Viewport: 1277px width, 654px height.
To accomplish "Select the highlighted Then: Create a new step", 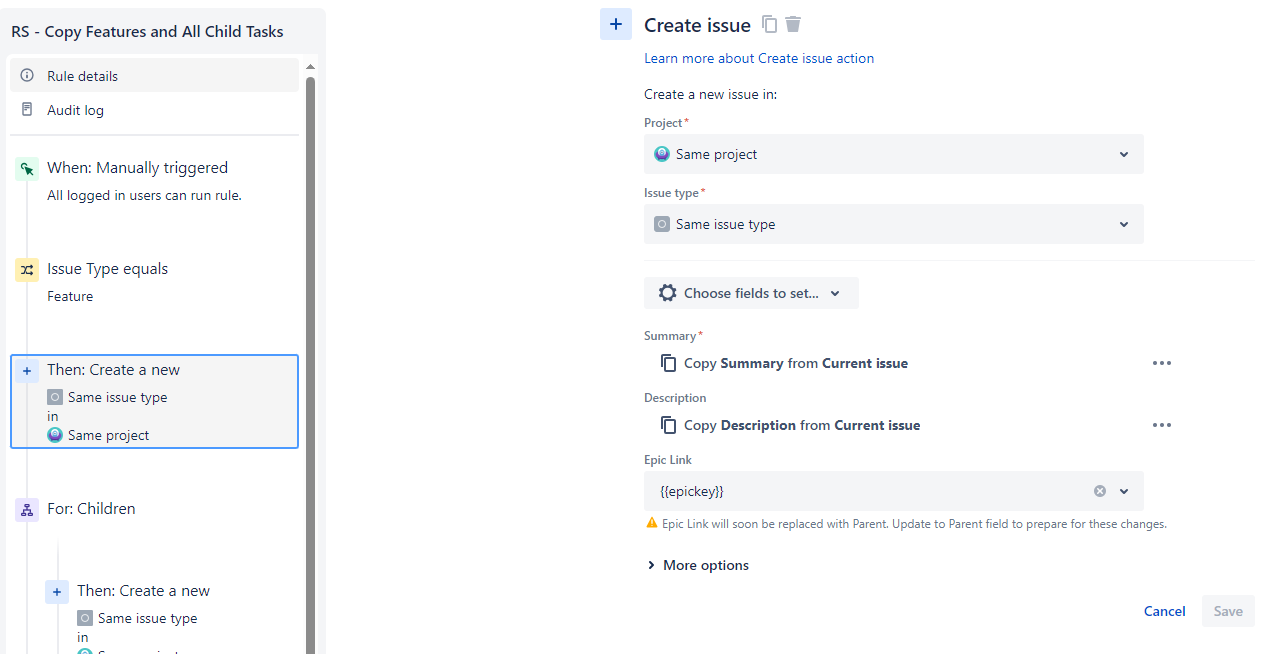I will pyautogui.click(x=154, y=401).
